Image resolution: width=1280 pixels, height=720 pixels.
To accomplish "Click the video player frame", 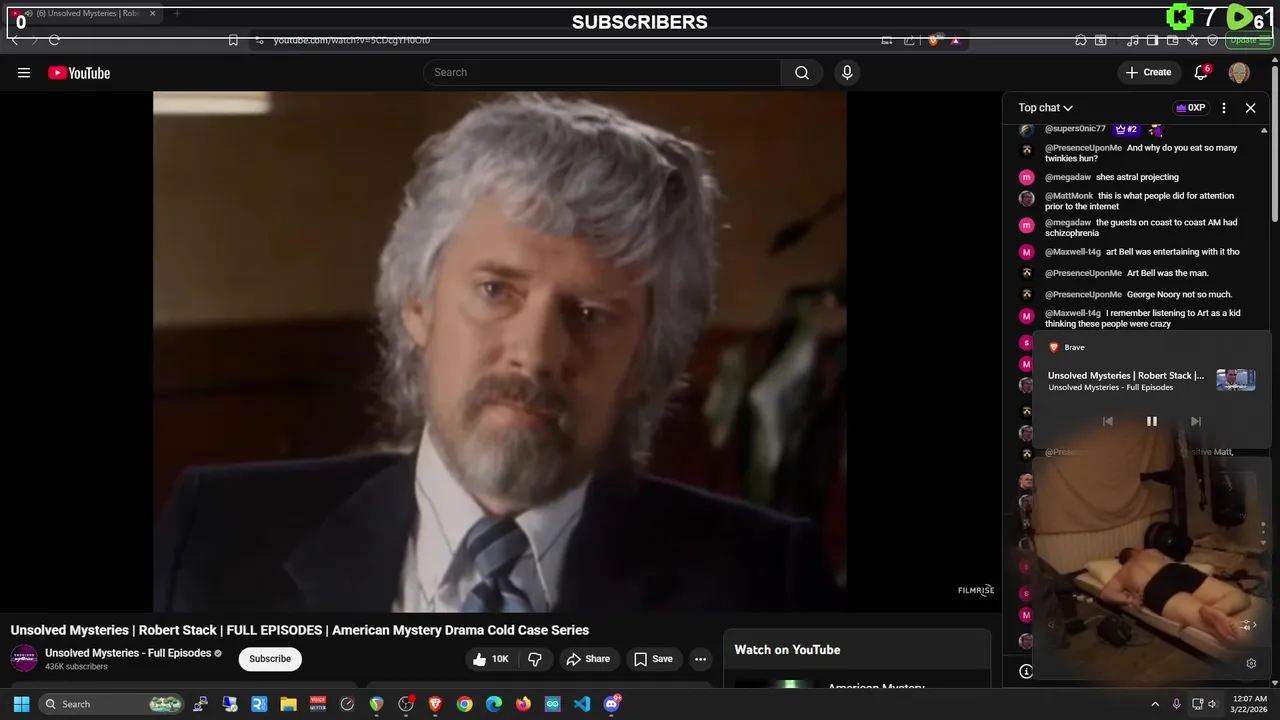I will [500, 351].
